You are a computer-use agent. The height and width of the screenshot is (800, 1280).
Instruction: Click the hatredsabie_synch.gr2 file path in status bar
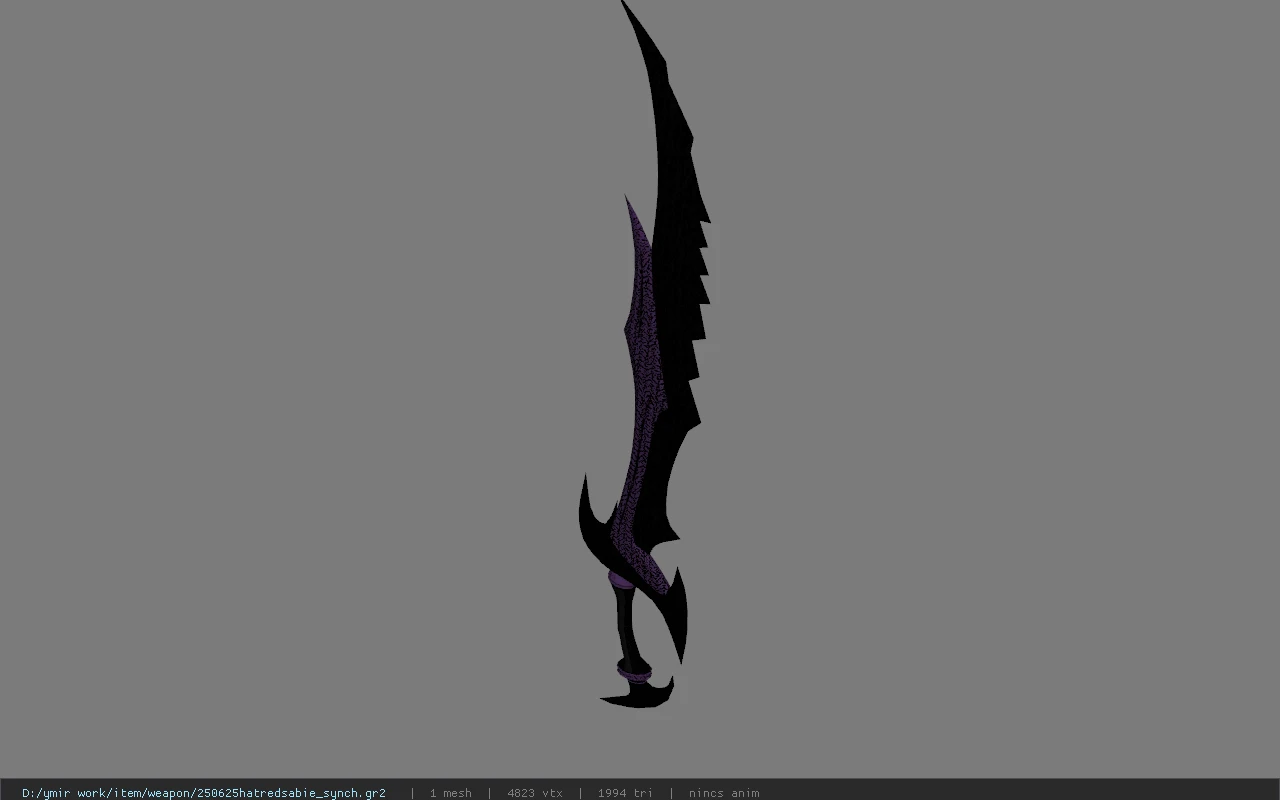tap(204, 793)
